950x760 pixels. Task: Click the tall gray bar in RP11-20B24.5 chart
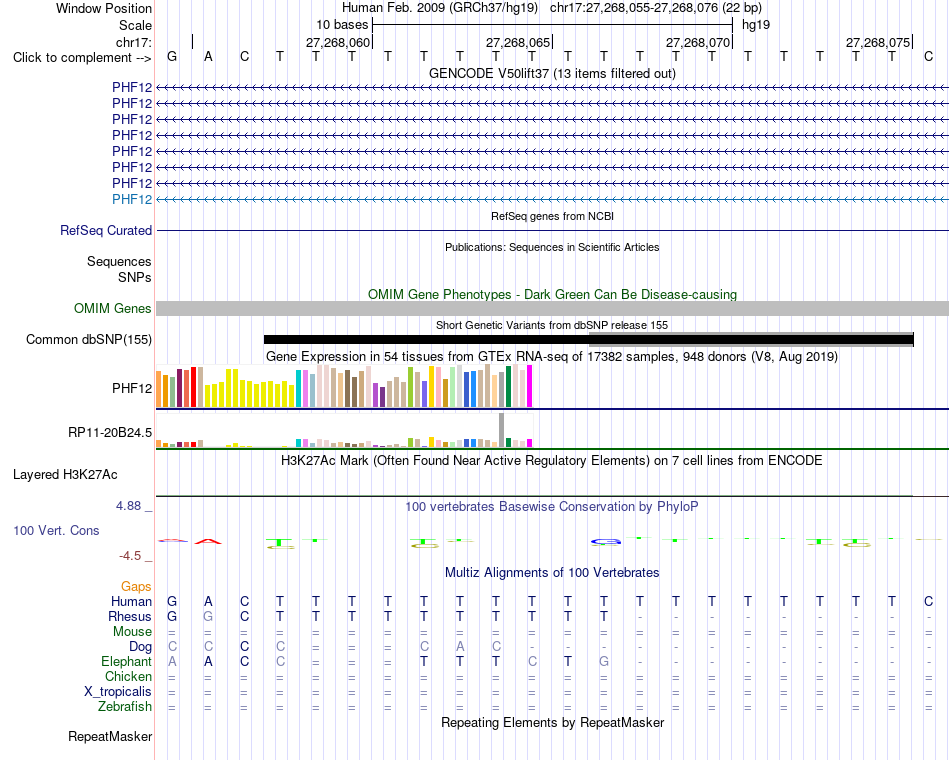[x=502, y=430]
